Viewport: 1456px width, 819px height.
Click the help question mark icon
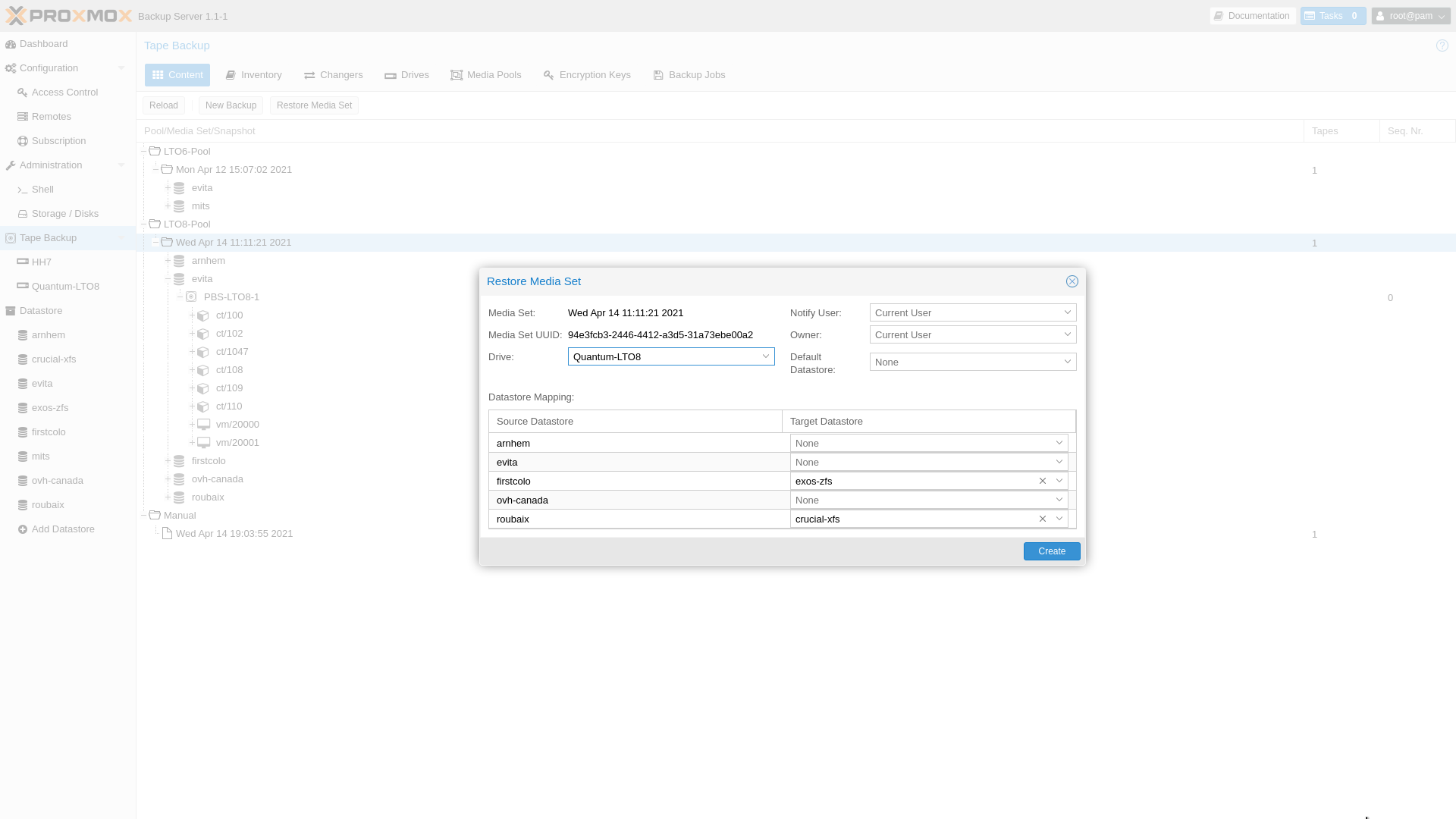coord(1442,45)
